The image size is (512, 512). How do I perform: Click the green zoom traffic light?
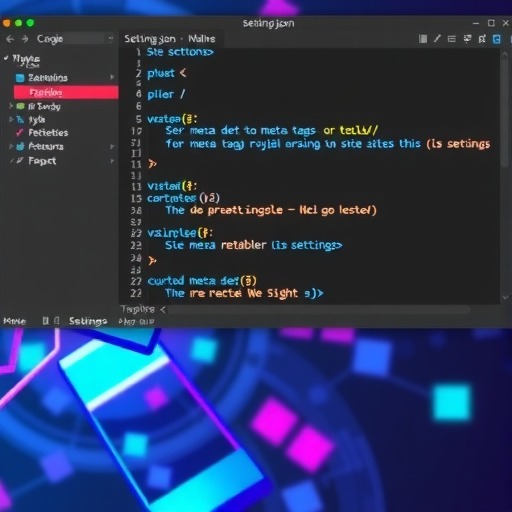(x=30, y=23)
